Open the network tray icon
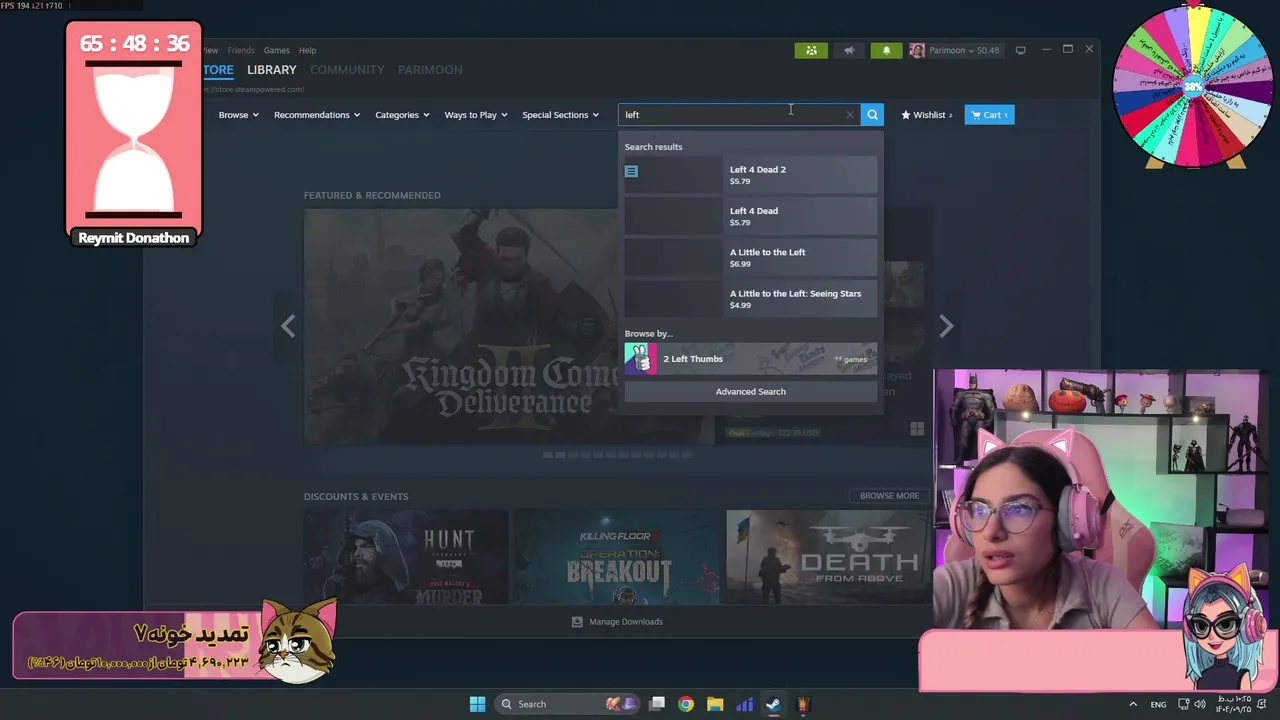The height and width of the screenshot is (720, 1280). tap(1183, 704)
